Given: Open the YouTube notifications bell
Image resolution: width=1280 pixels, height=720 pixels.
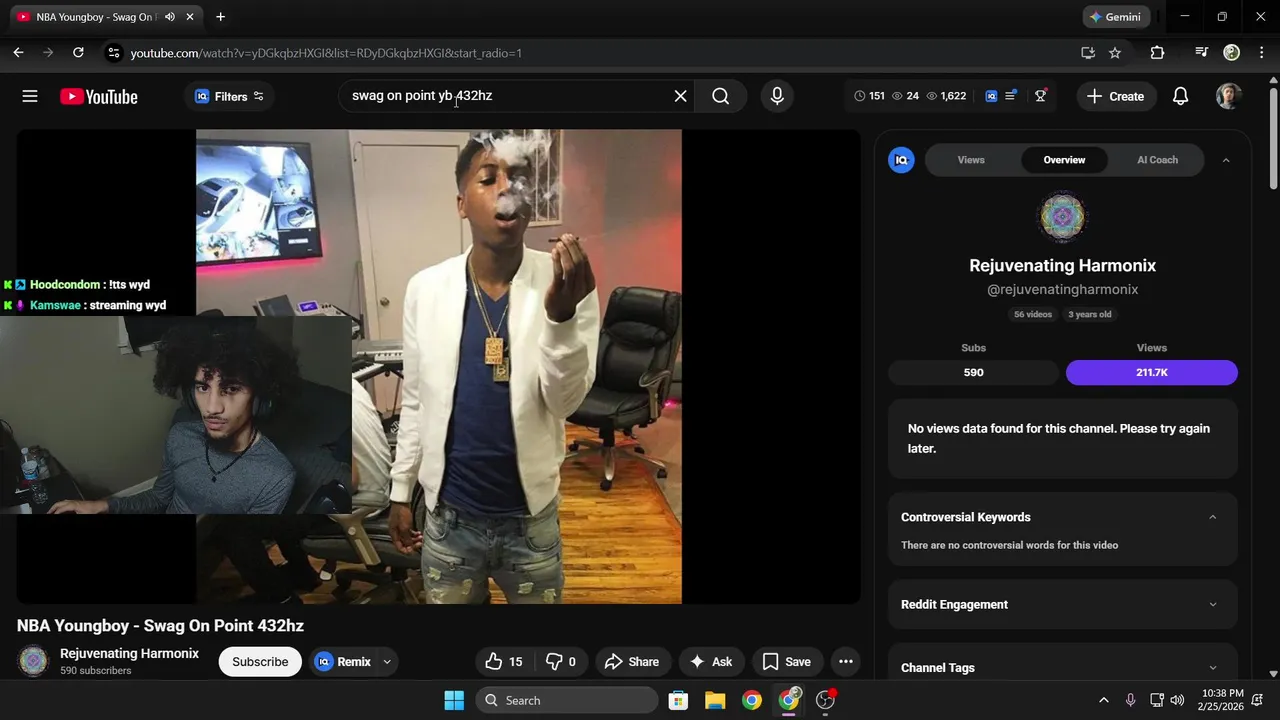Looking at the screenshot, I should [1180, 96].
